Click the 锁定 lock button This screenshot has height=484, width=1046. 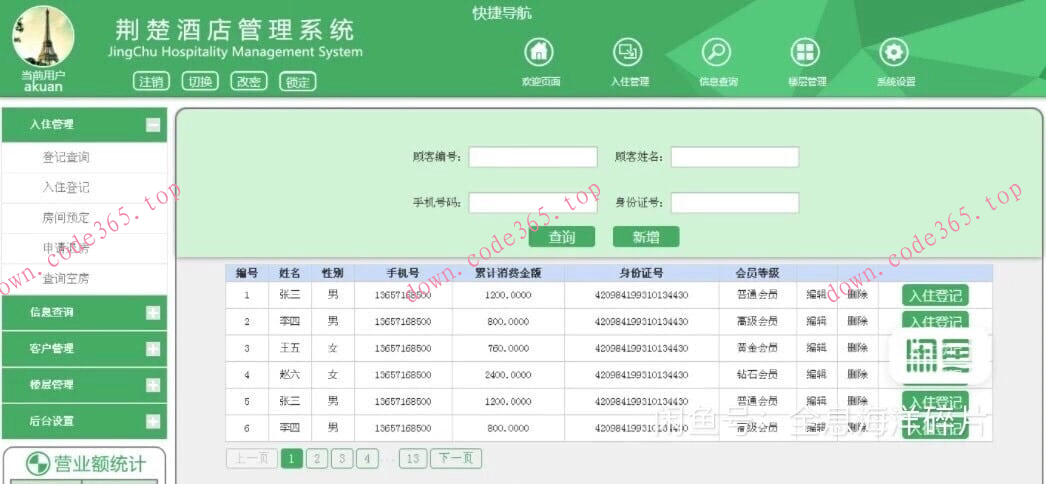pyautogui.click(x=298, y=81)
